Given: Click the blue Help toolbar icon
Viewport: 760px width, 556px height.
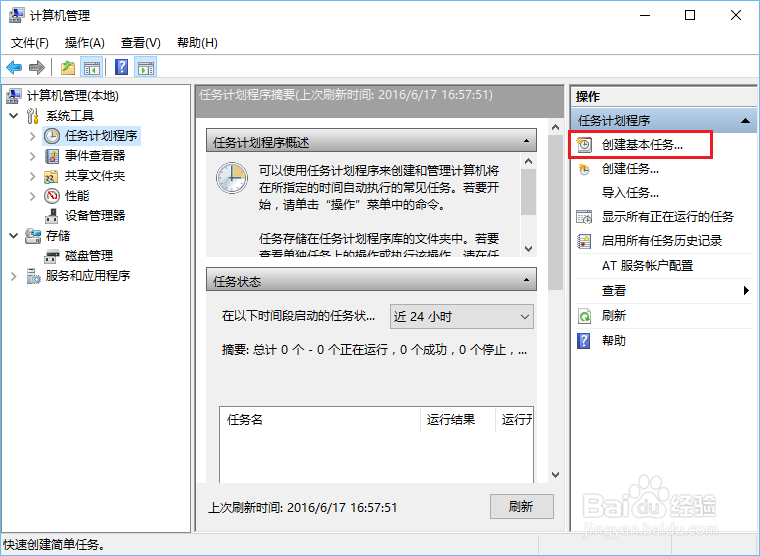Looking at the screenshot, I should [x=121, y=67].
